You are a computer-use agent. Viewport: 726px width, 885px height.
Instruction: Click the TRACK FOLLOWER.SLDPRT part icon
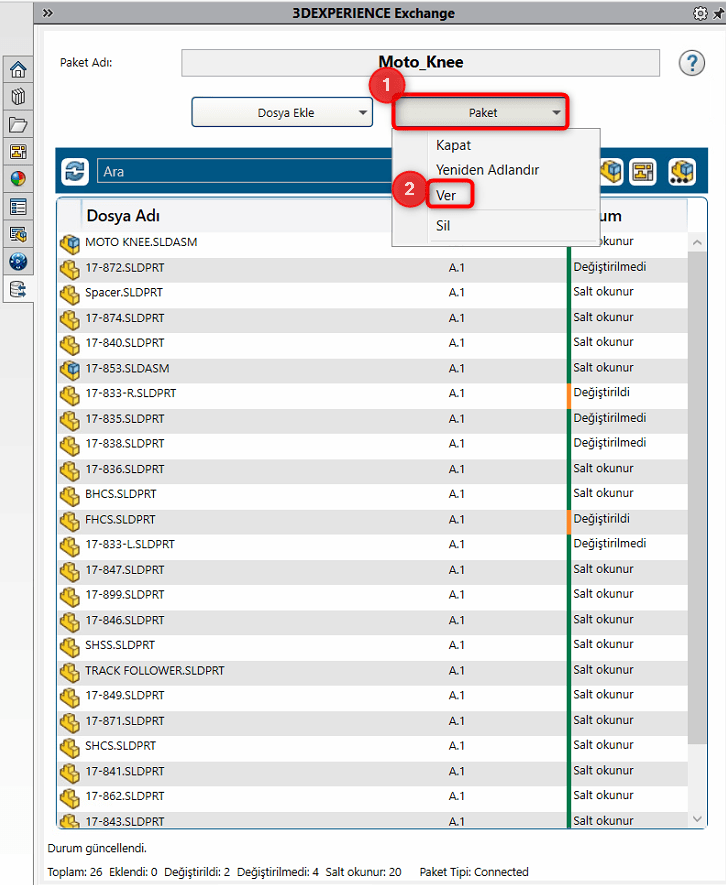(x=70, y=673)
